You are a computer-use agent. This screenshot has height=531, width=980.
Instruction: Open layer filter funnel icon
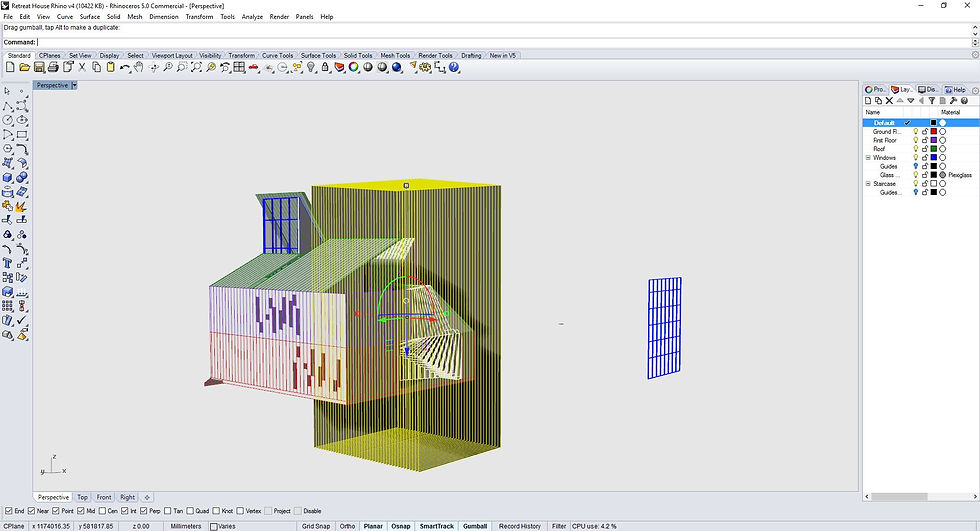pyautogui.click(x=932, y=101)
